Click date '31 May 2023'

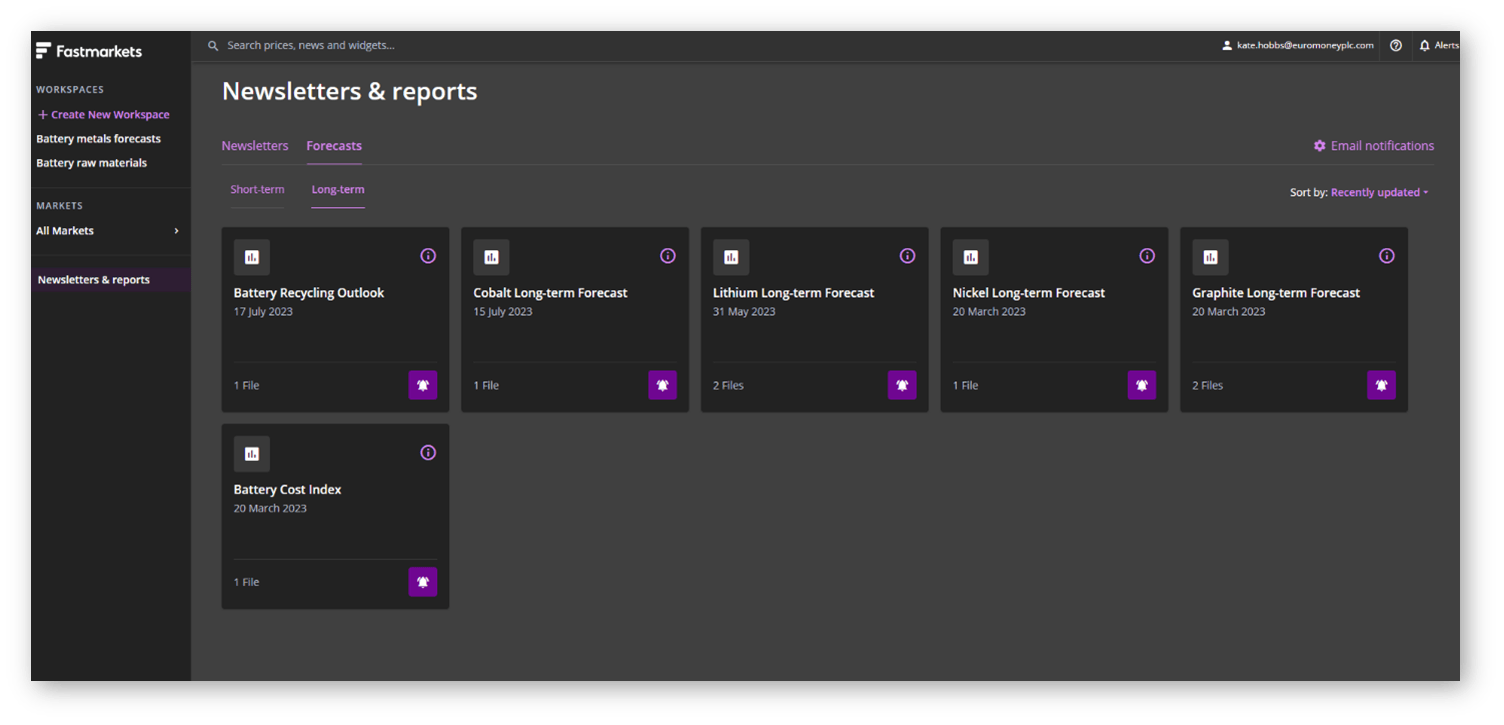[x=744, y=312]
